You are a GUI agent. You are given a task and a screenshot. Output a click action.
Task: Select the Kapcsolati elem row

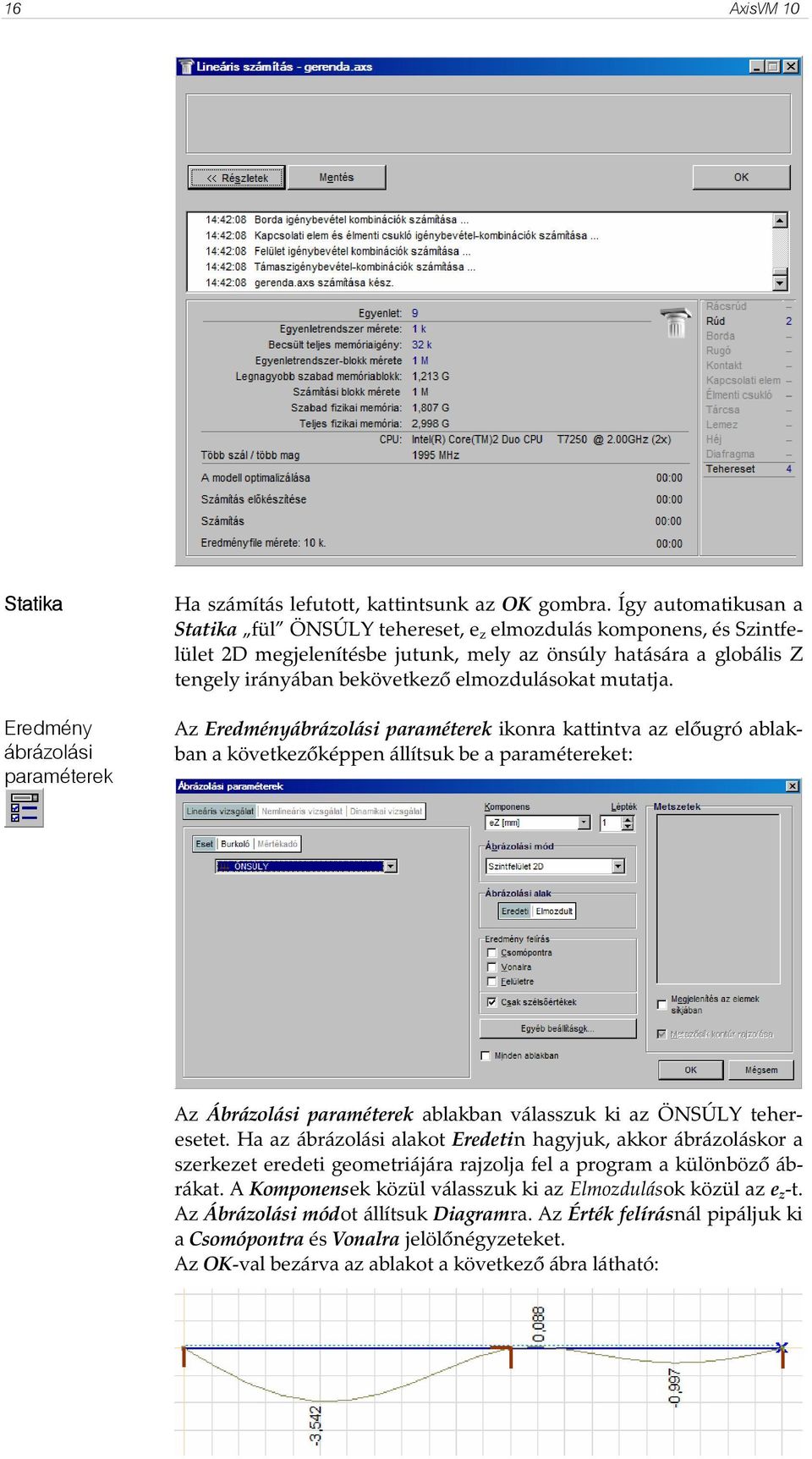[749, 380]
